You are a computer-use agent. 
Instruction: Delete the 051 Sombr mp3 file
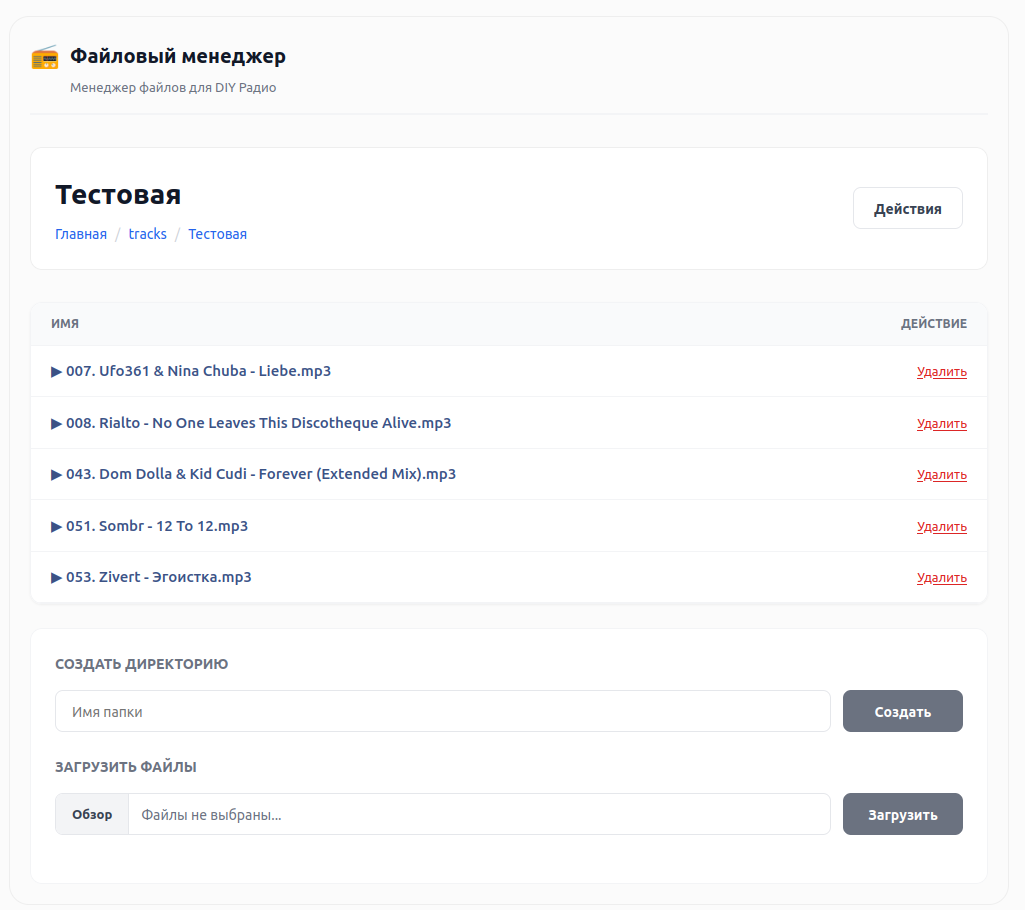coord(941,527)
